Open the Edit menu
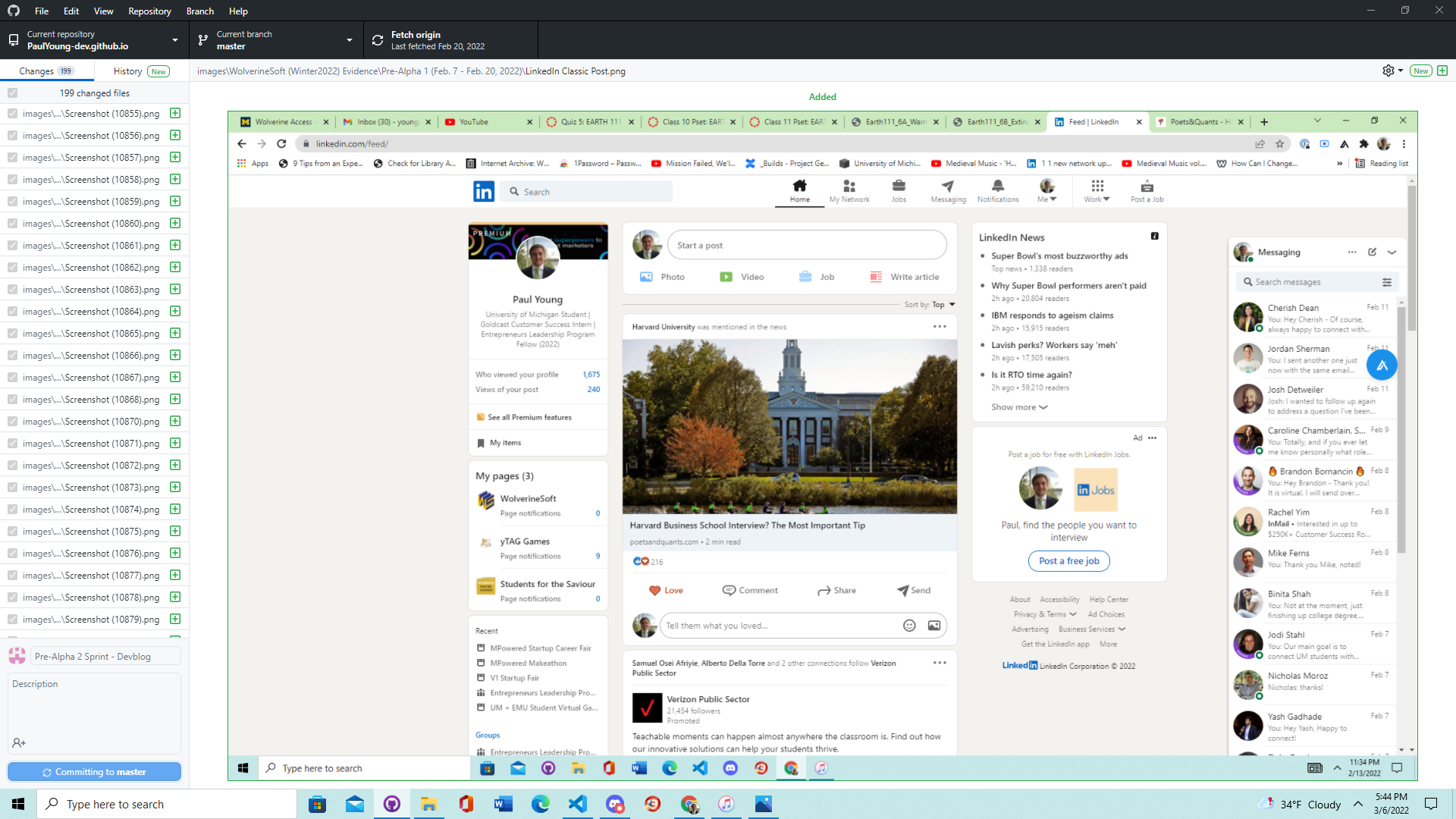 coord(71,11)
